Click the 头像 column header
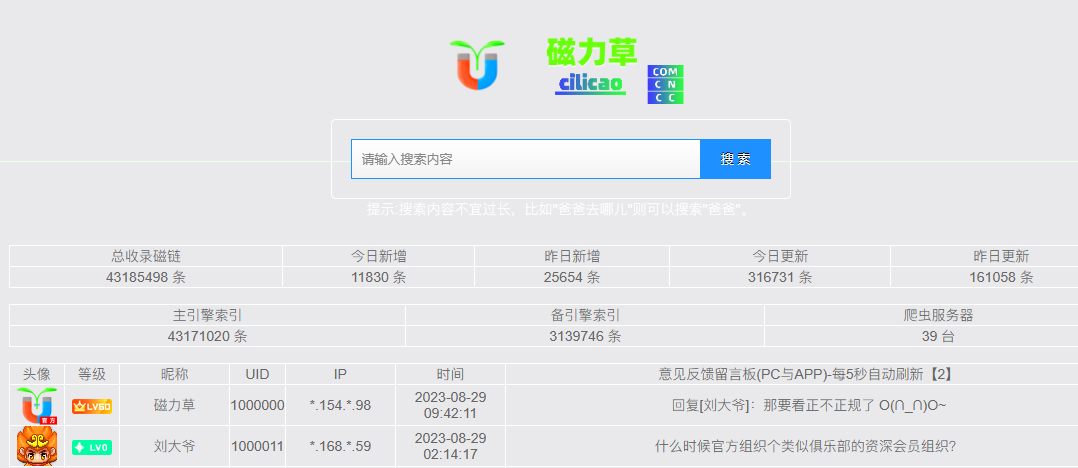 tap(36, 375)
